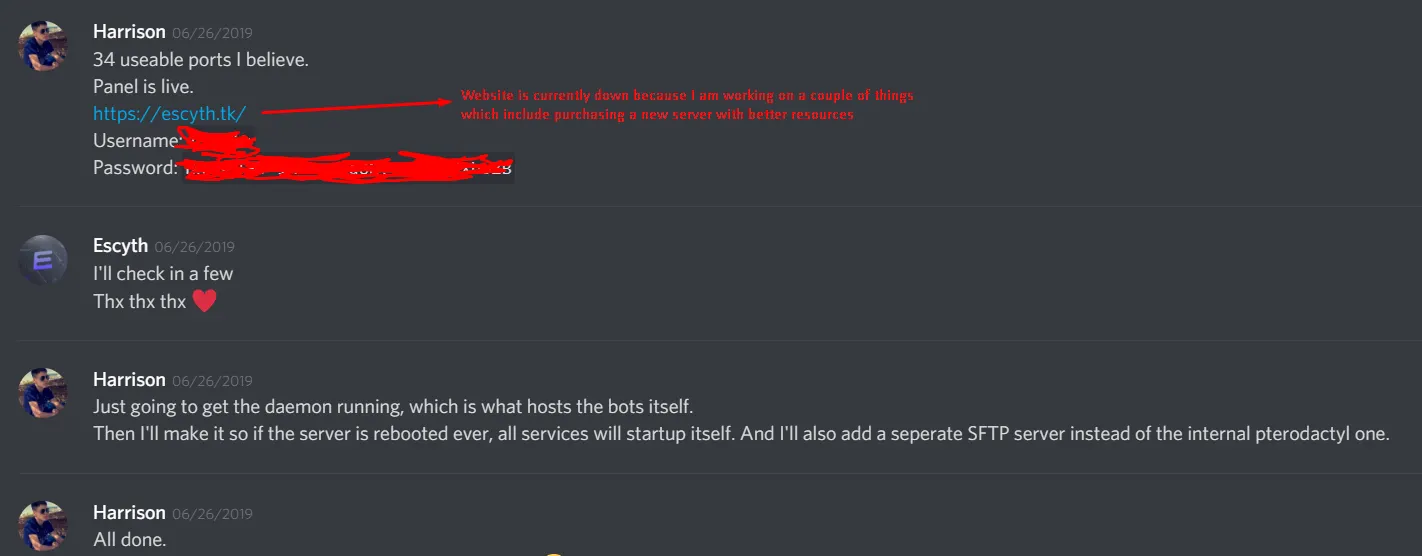Click the red arrow pointing from the link
Viewport: 1422px width, 556px height.
tap(355, 107)
